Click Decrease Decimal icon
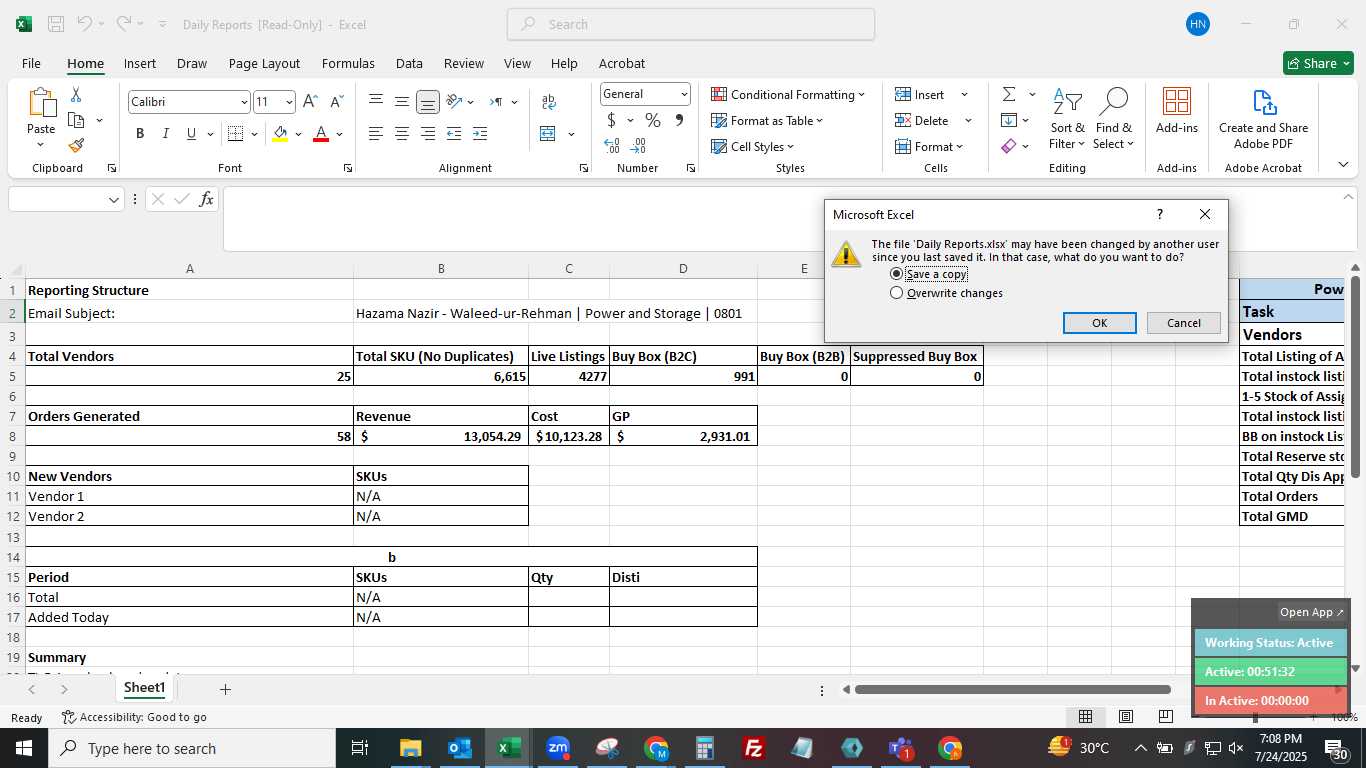The width and height of the screenshot is (1366, 768). click(x=638, y=146)
